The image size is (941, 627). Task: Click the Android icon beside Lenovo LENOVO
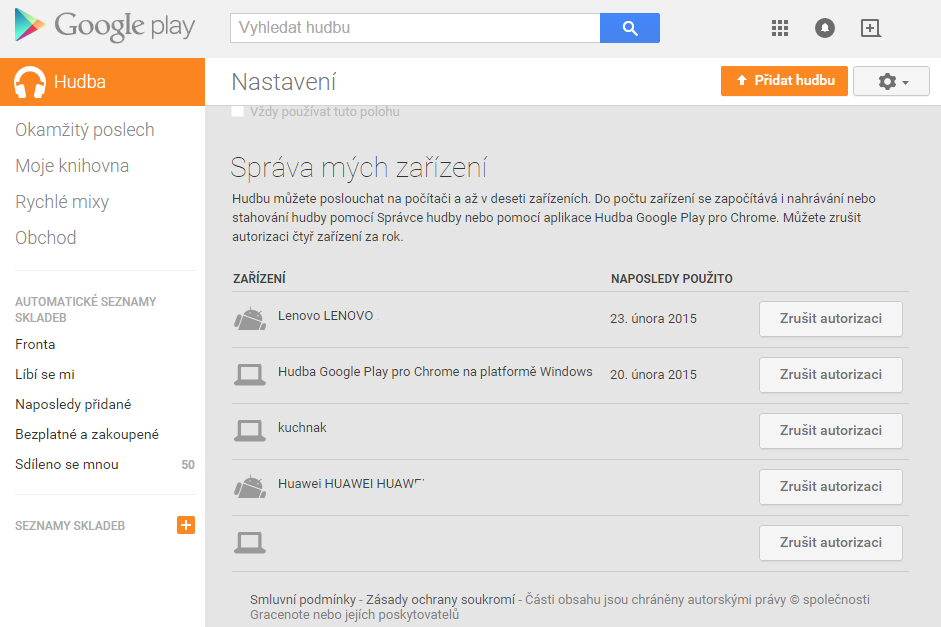(x=250, y=318)
